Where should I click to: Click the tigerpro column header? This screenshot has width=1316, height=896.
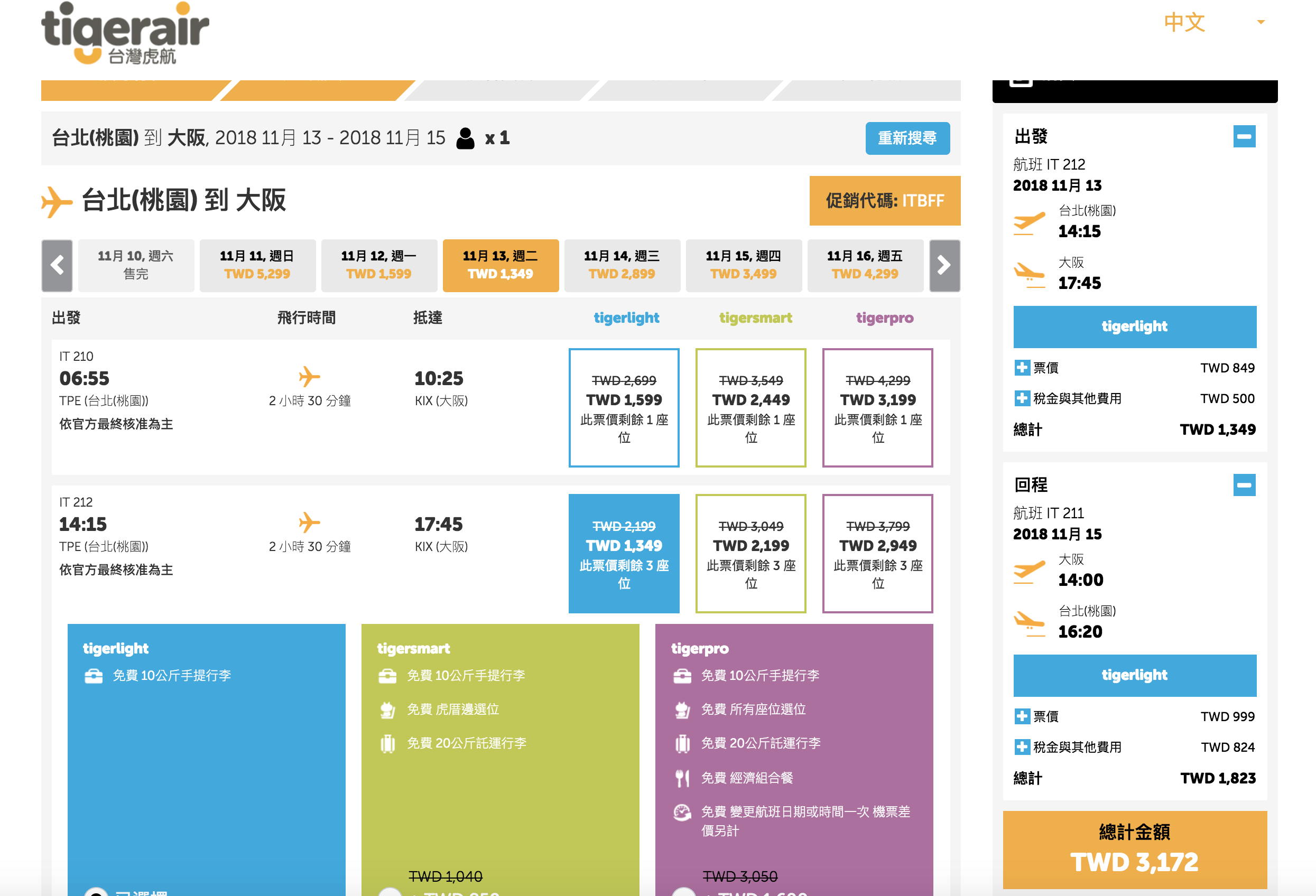coord(885,318)
